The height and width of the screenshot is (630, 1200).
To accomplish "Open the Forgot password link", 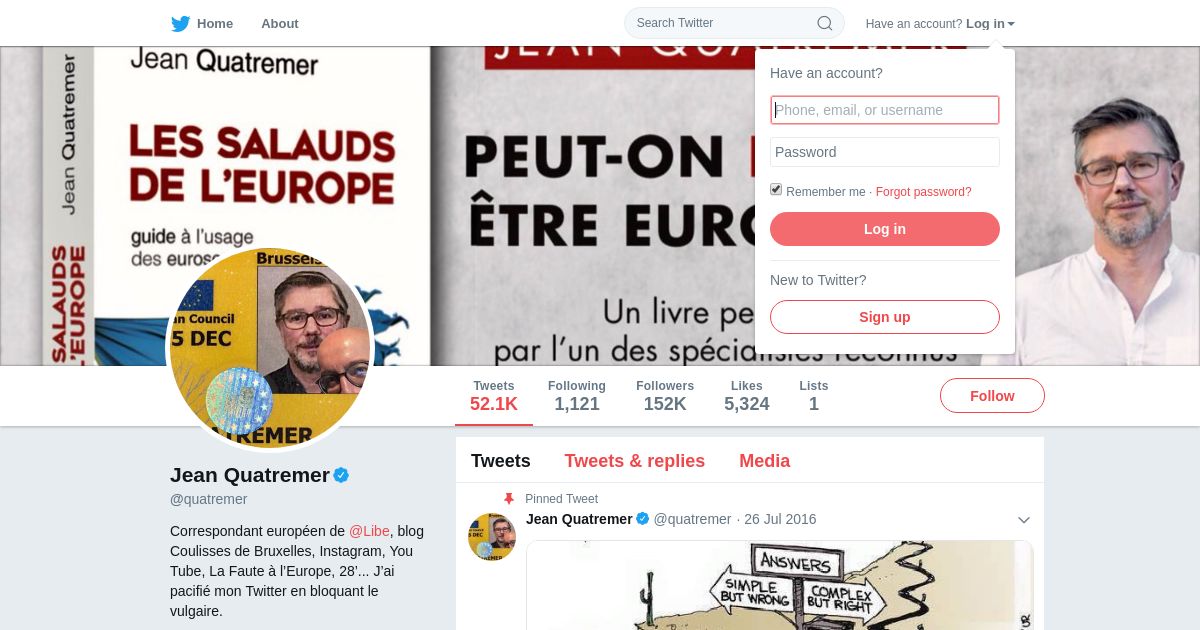I will 924,192.
